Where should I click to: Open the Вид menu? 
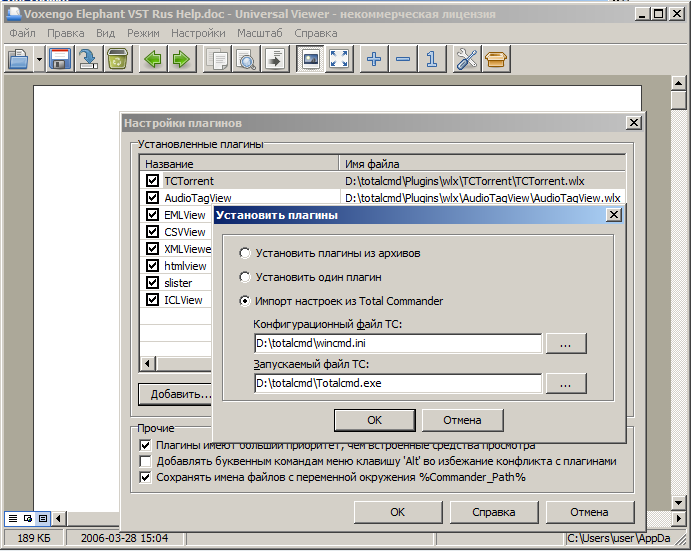pos(105,33)
